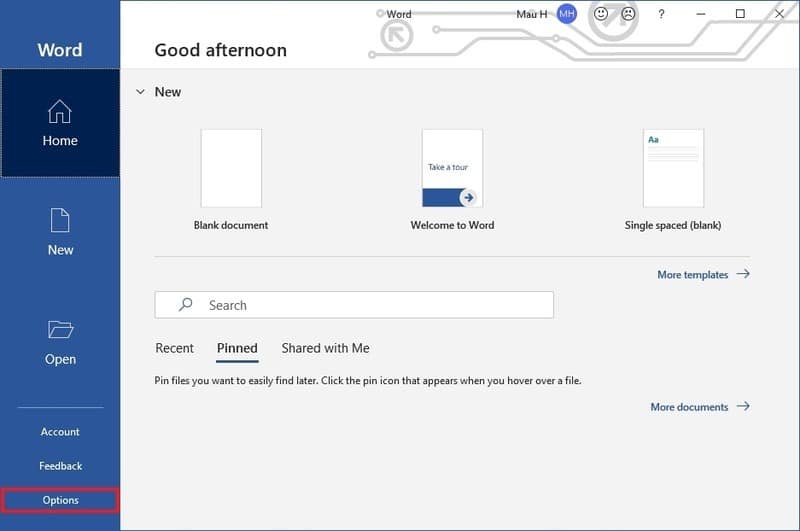Go to Open files in sidebar

coord(60,342)
